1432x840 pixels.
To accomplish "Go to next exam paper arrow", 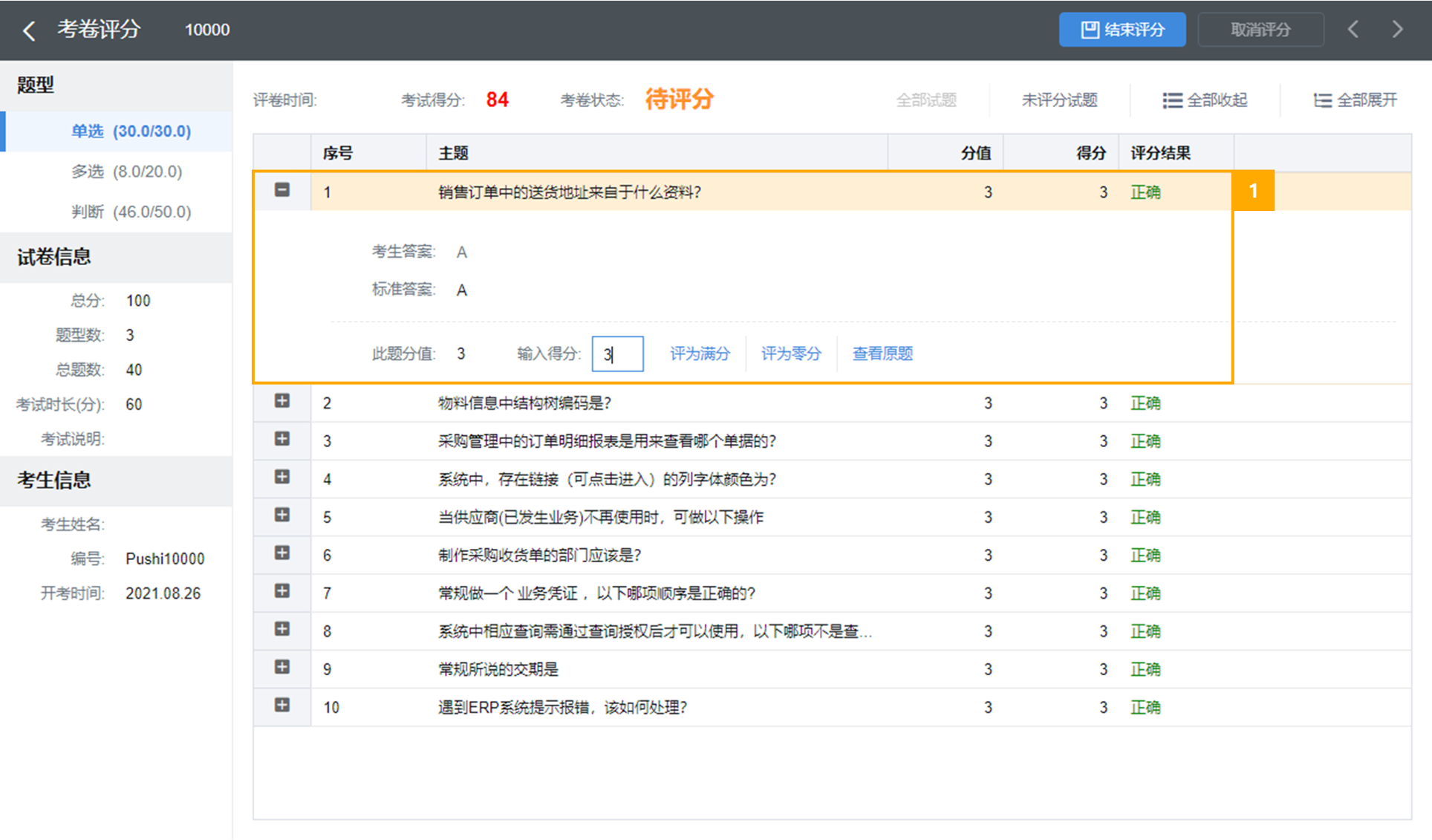I will tap(1398, 30).
